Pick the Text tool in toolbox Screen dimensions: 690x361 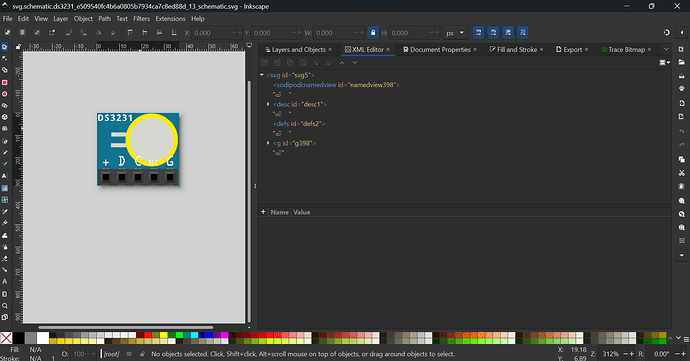pyautogui.click(x=5, y=176)
